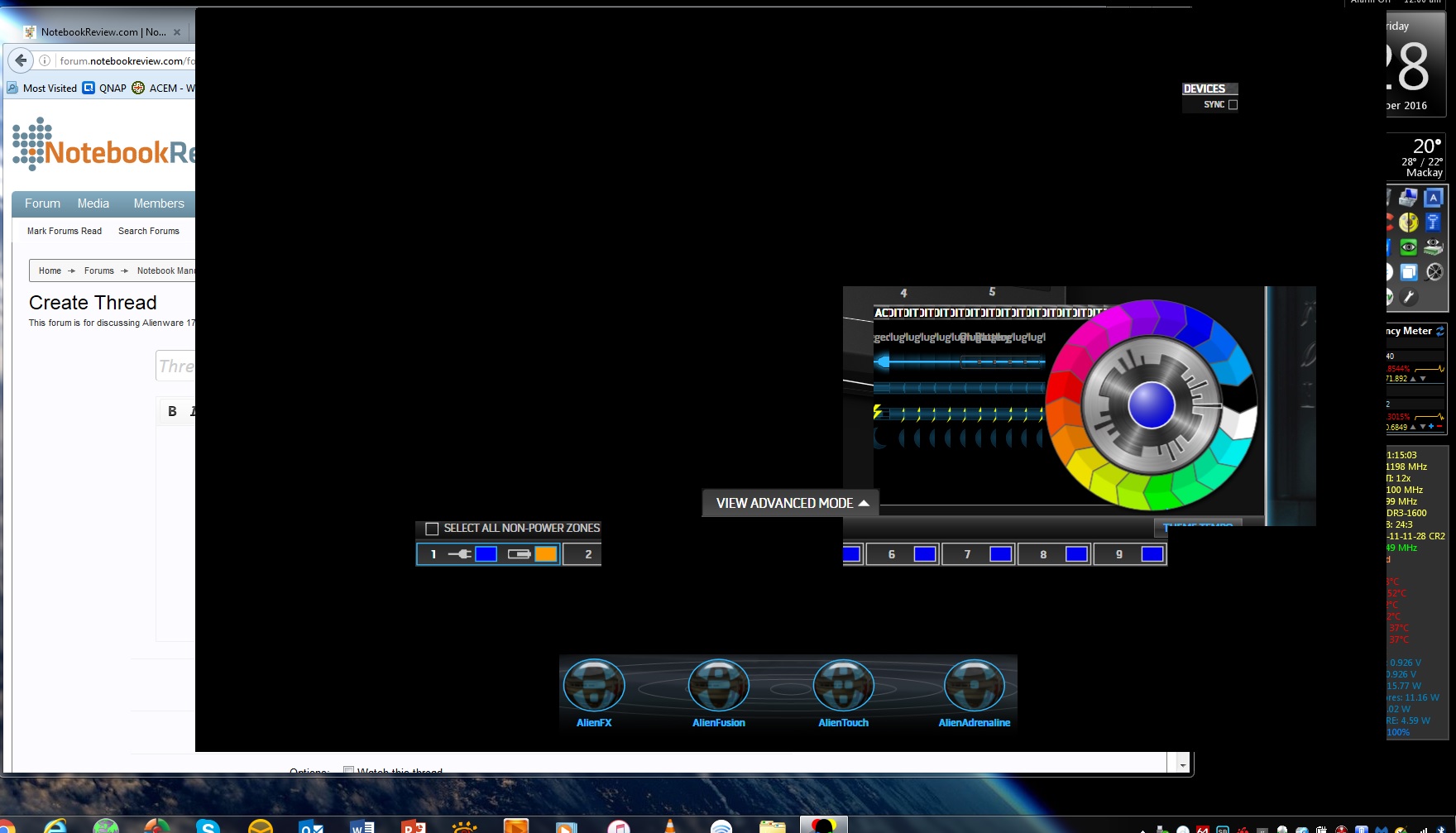The image size is (1456, 833).
Task: Tick the Select All Non-Power Zones checkbox
Action: pos(432,529)
